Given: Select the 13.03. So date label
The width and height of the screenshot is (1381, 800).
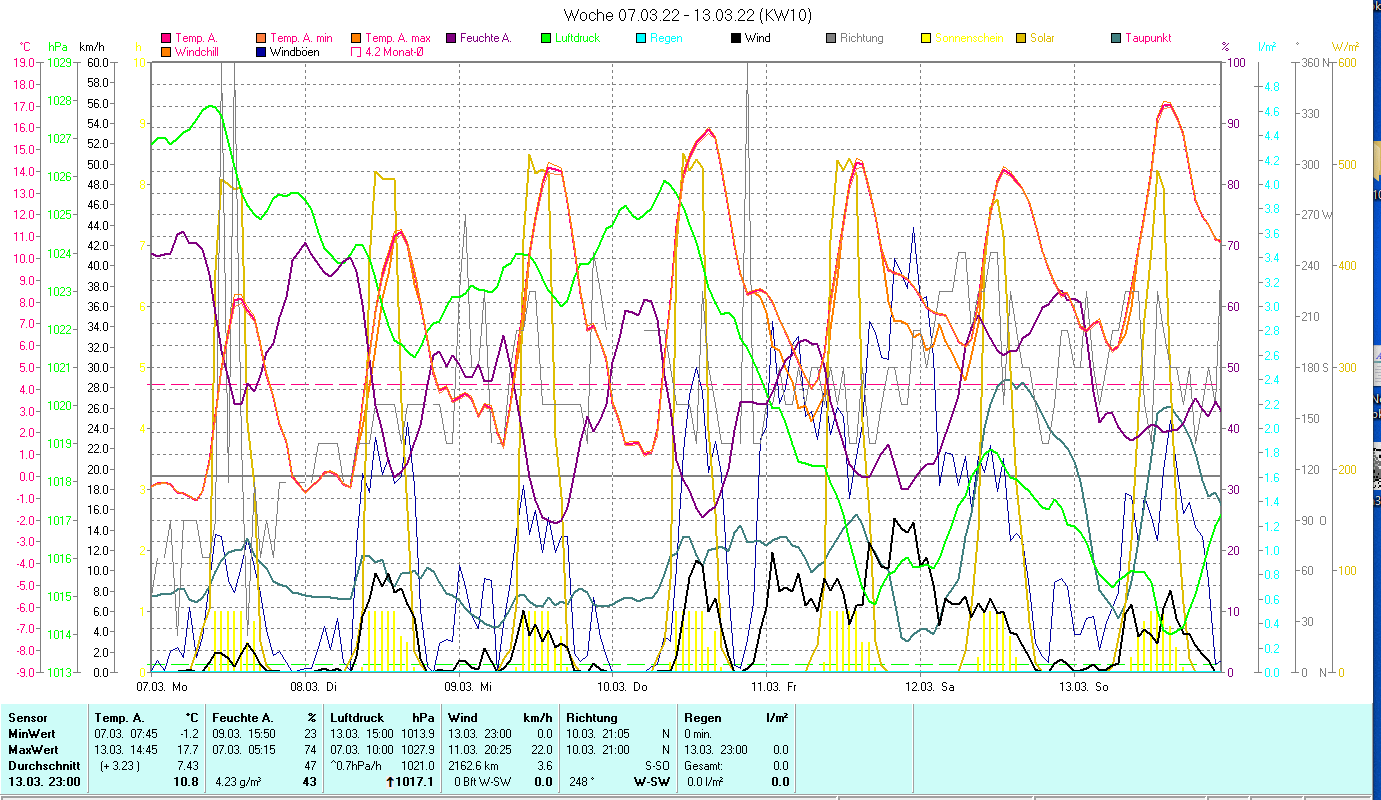Looking at the screenshot, I should click(x=1084, y=687).
